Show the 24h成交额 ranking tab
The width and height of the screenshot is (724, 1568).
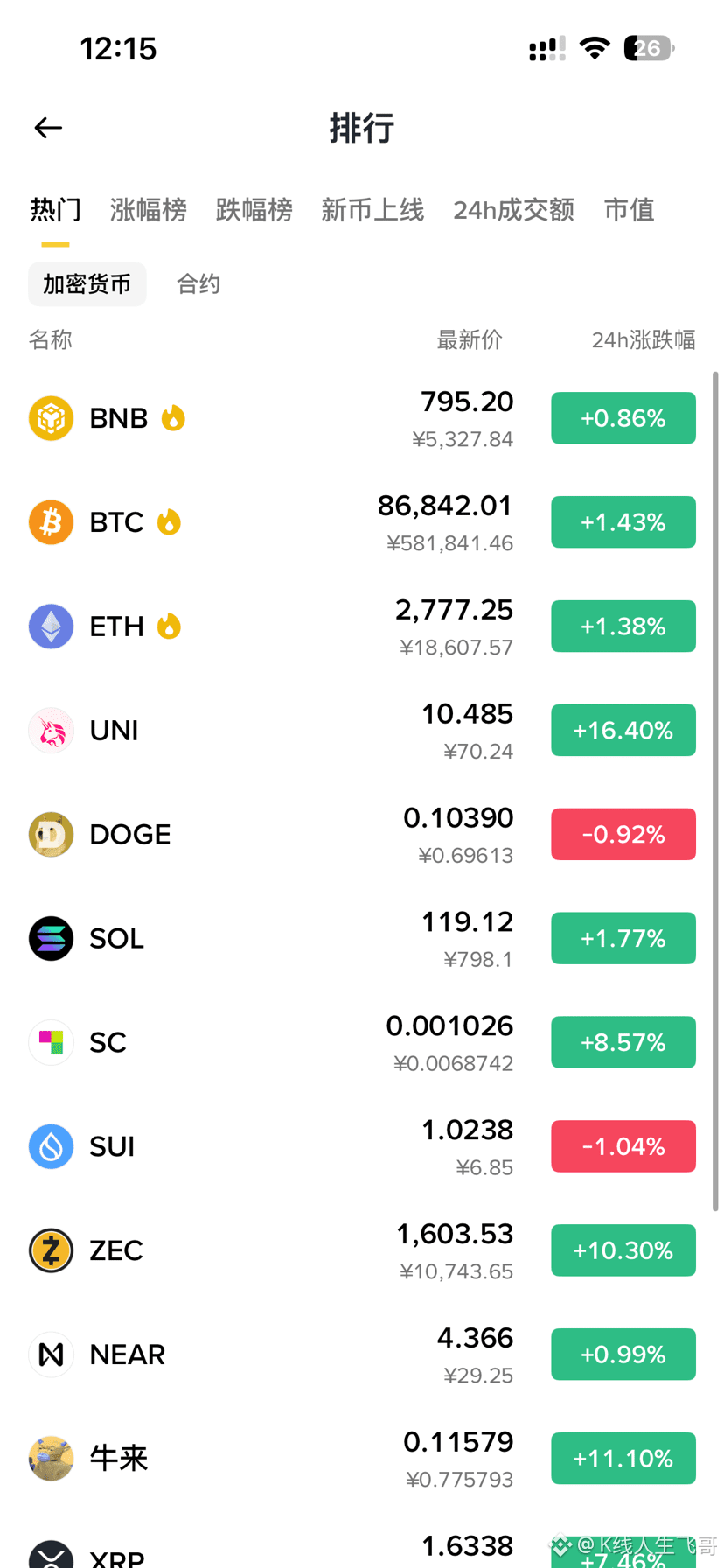[x=513, y=210]
